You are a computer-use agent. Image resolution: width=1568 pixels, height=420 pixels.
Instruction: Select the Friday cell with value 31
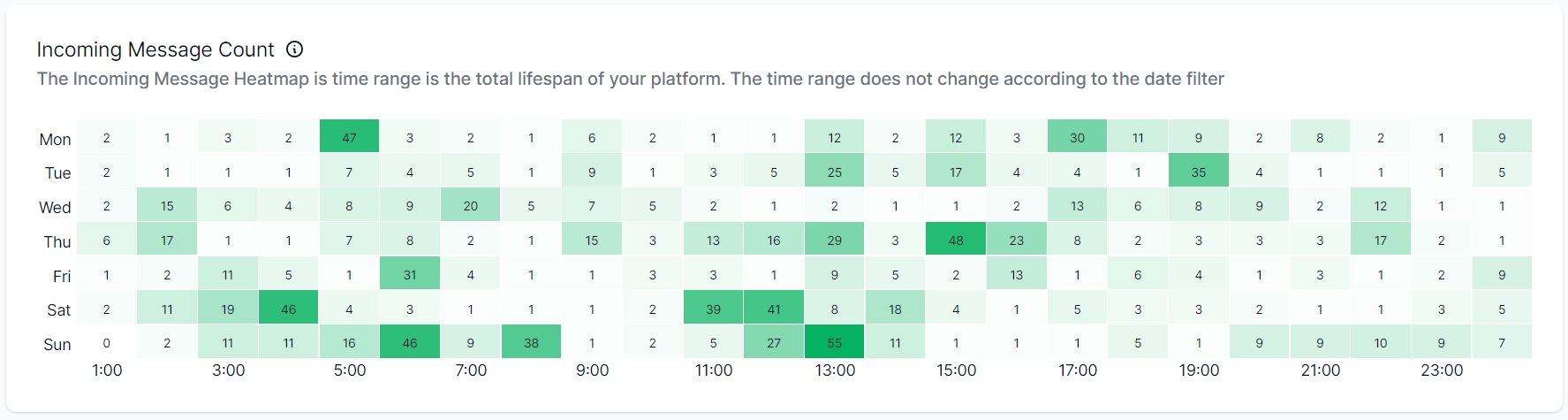point(410,274)
